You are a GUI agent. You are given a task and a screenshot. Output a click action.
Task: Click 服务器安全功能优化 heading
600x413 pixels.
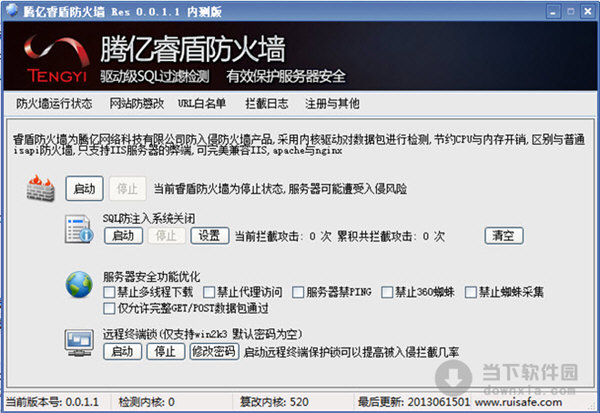152,276
